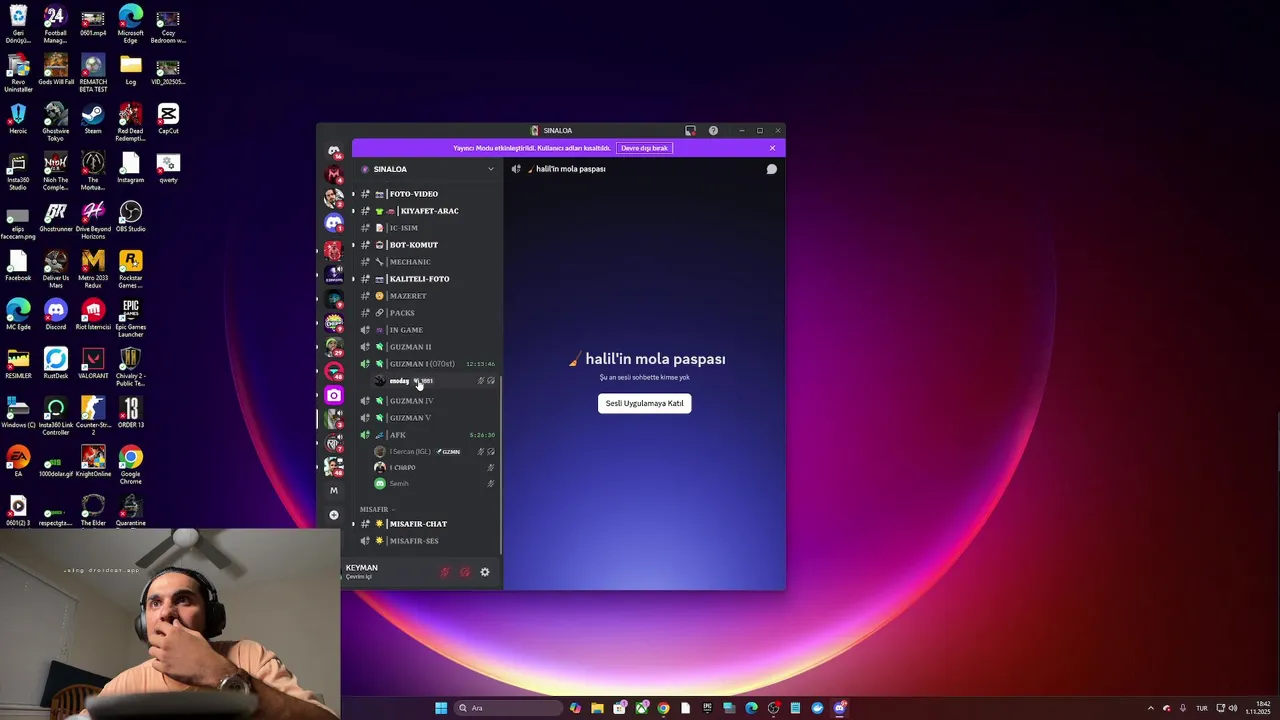Join GUZMAN IV voice channel
Image resolution: width=1280 pixels, height=720 pixels.
[x=425, y=401]
